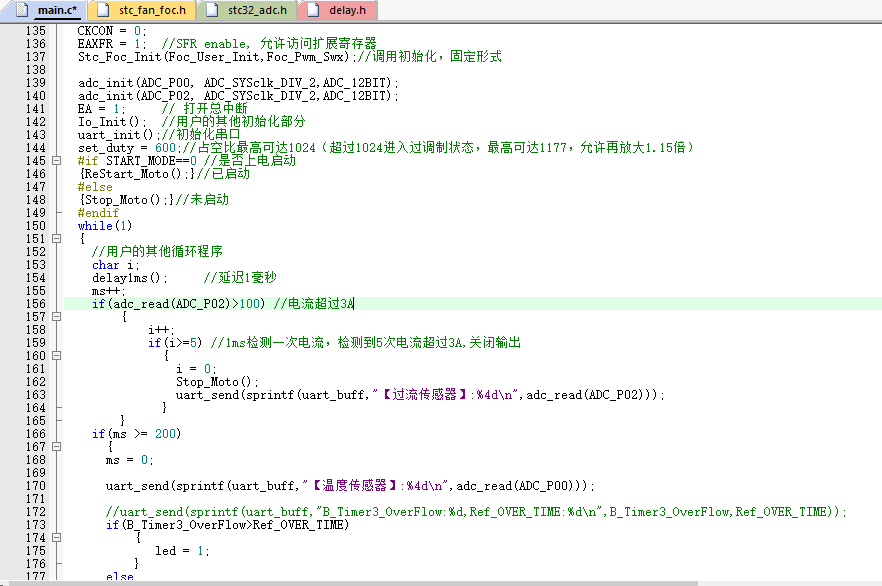
Task: Select the delay.h file tab
Action: click(346, 11)
